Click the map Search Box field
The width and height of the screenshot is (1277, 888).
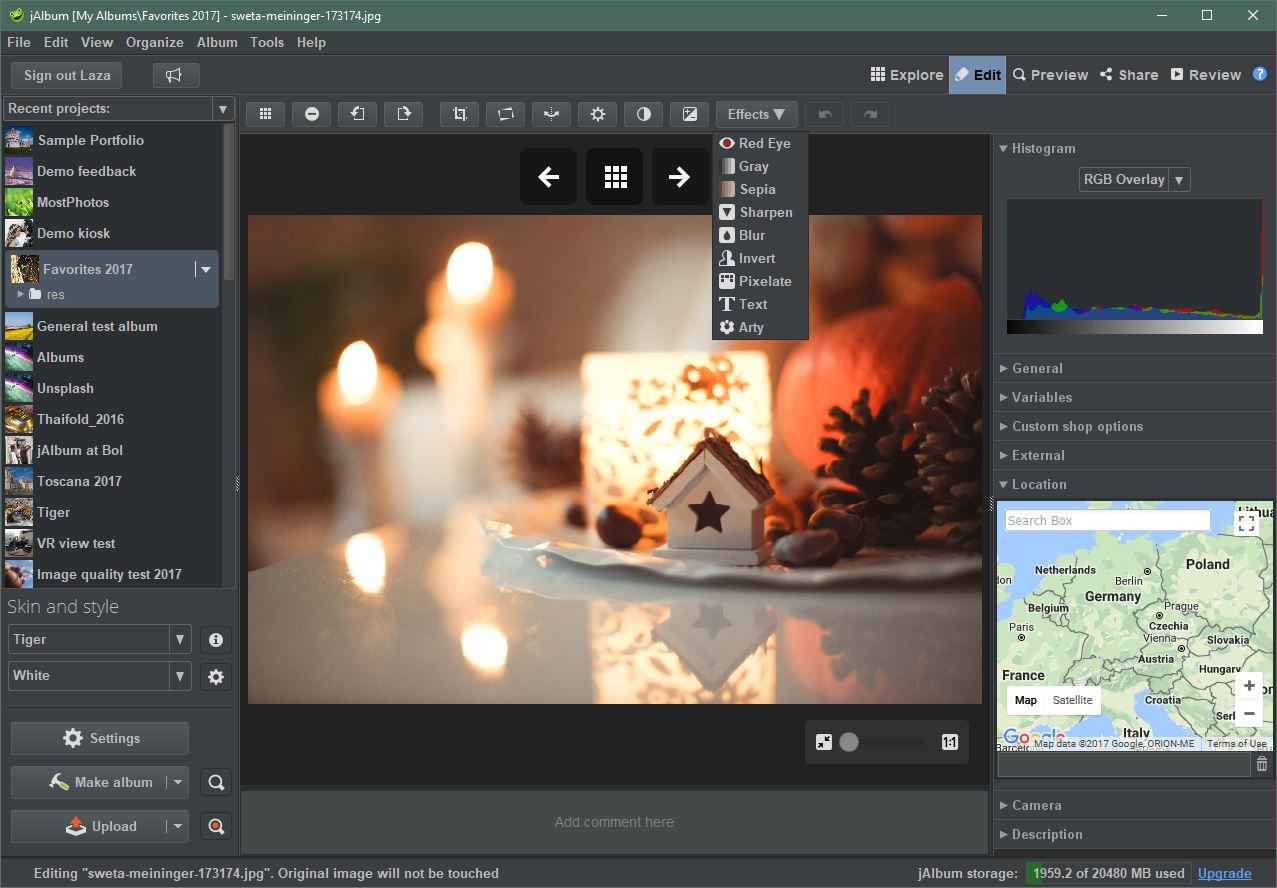point(1107,520)
